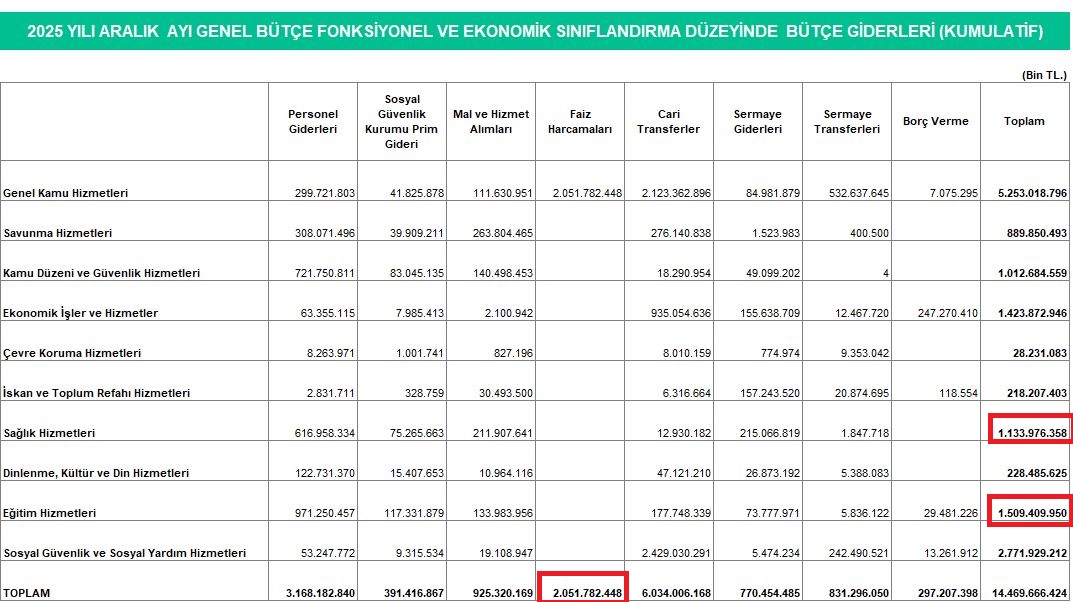
Task: Click cell value 831.296.050
Action: coord(859,593)
